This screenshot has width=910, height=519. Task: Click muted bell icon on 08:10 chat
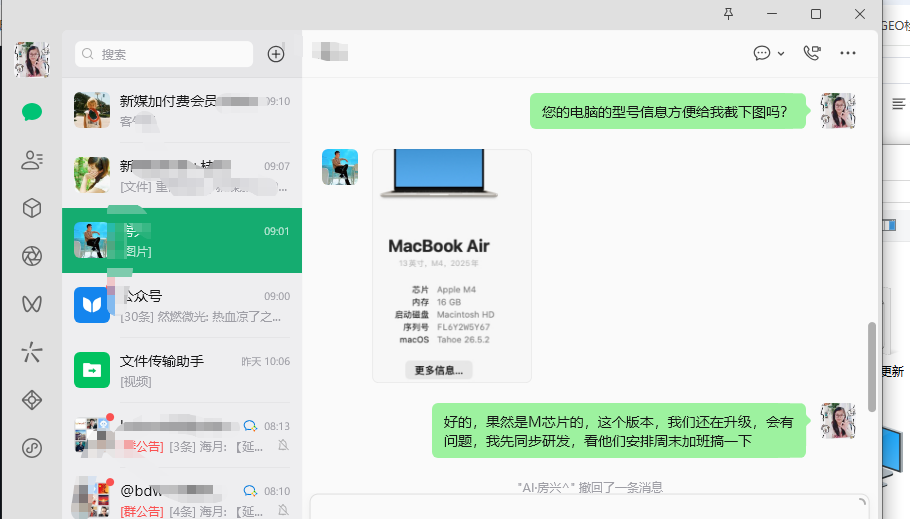283,510
